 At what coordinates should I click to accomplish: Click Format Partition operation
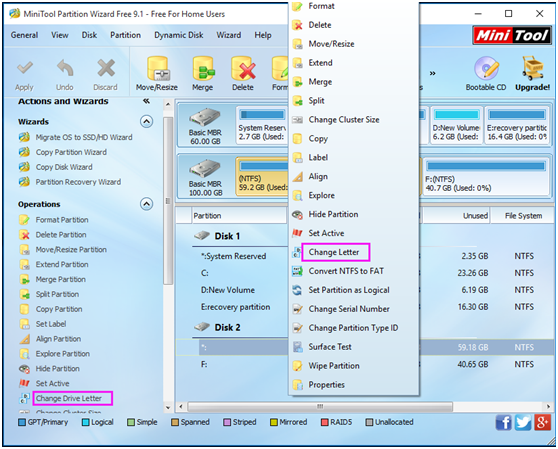[62, 220]
